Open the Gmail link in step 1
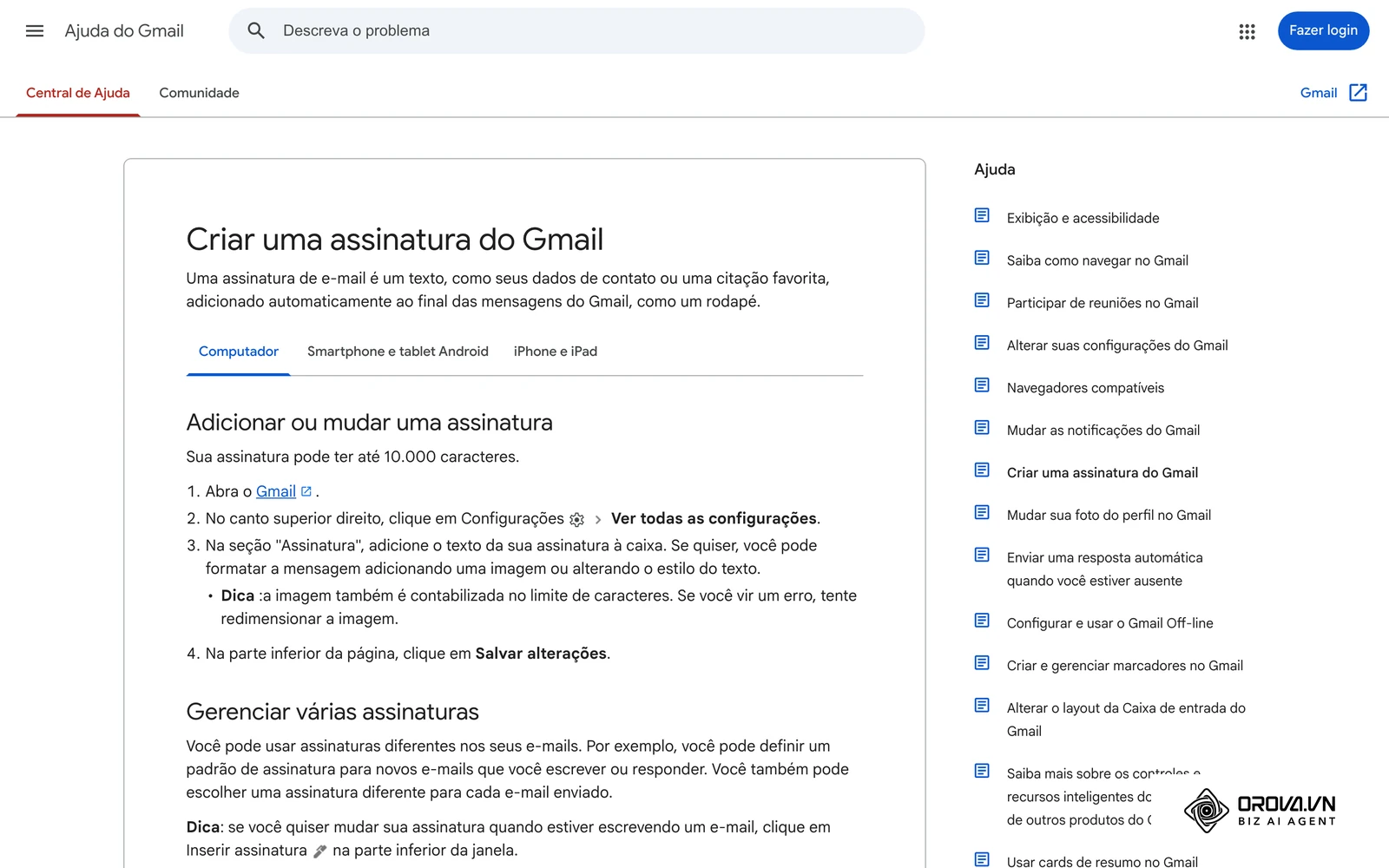The image size is (1389, 868). [276, 491]
